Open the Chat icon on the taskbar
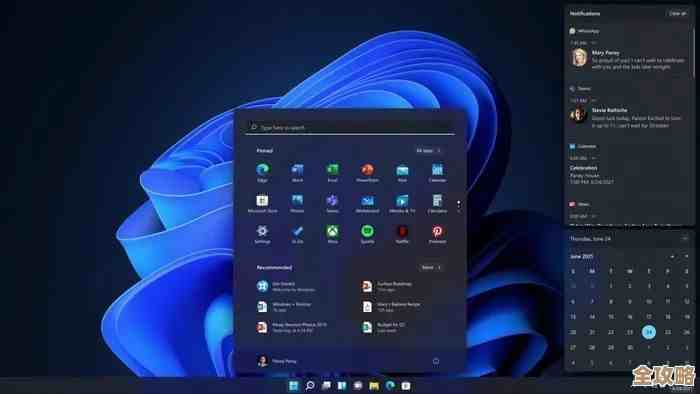This screenshot has height=394, width=700. [x=358, y=386]
